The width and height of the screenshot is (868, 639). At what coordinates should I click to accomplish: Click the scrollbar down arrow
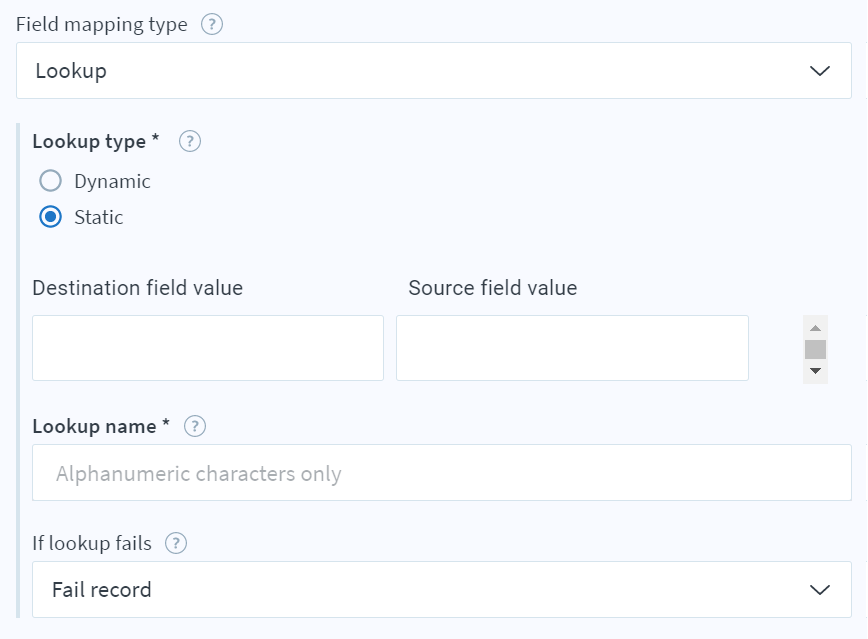point(815,372)
